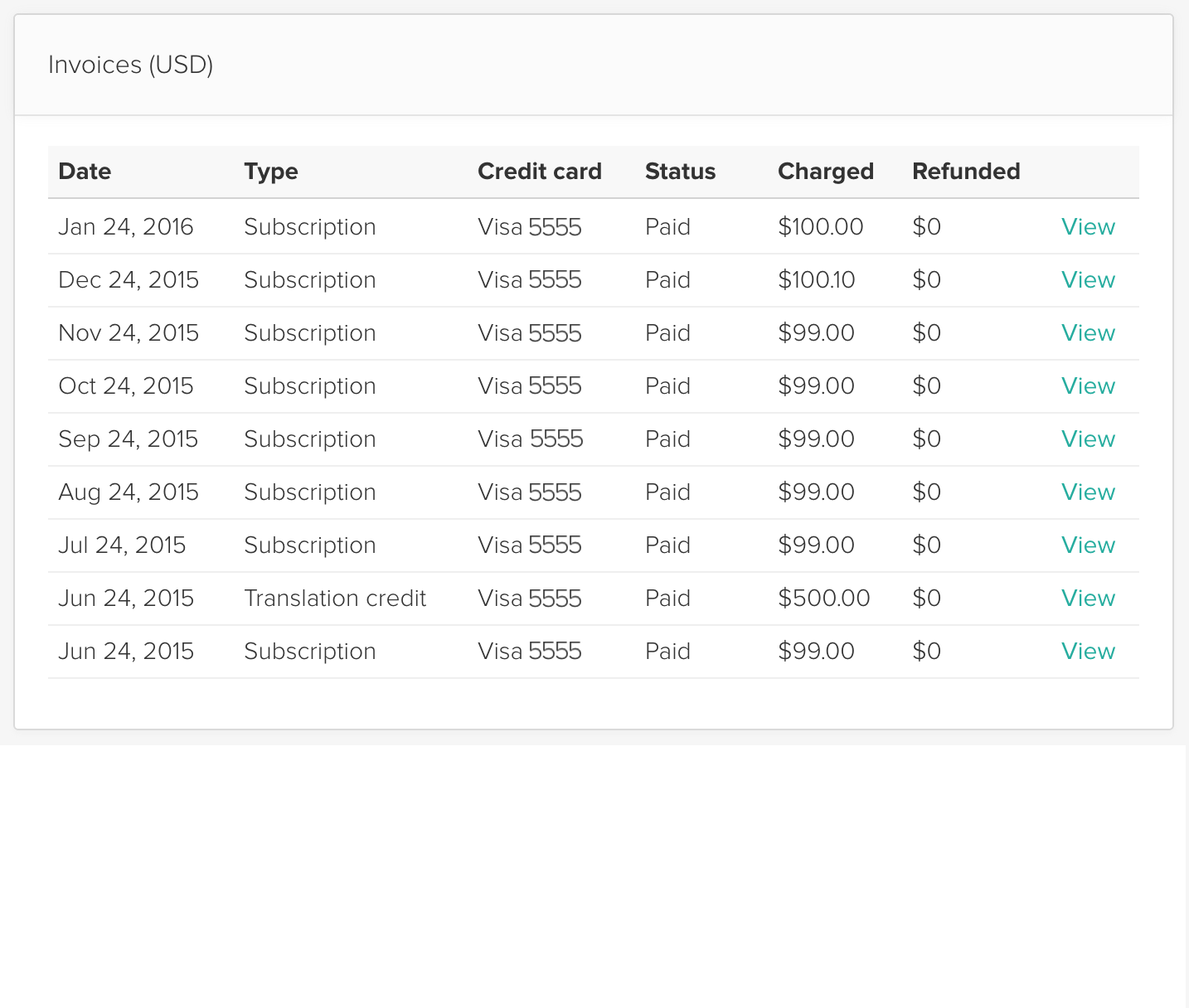The image size is (1189, 1008).
Task: View the Translation credit invoice
Action: point(1087,598)
